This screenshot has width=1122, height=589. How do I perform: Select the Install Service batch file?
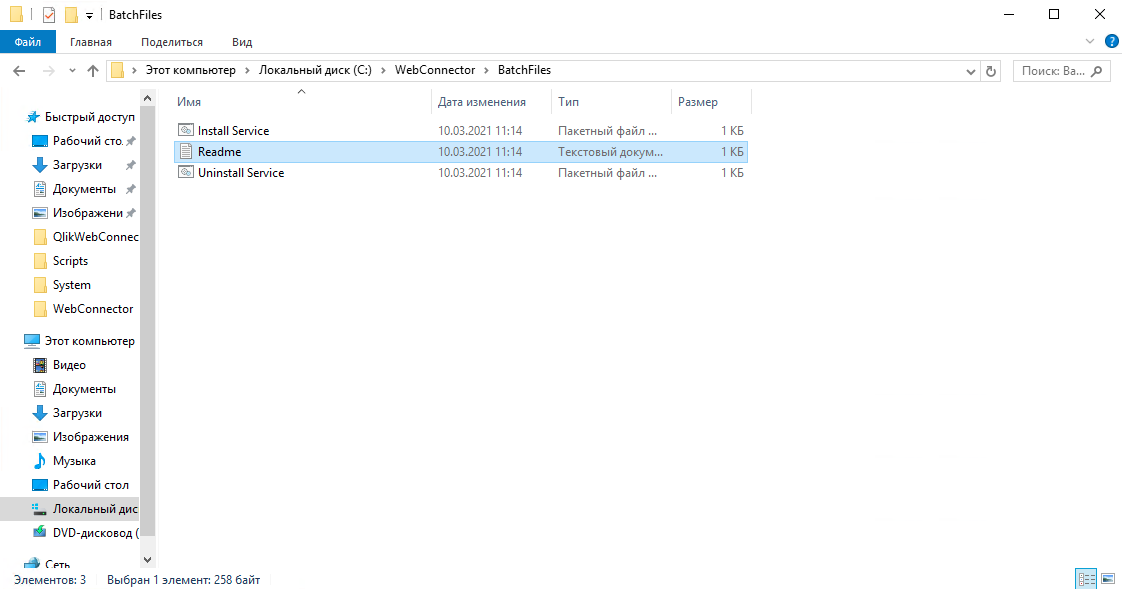[461, 131]
